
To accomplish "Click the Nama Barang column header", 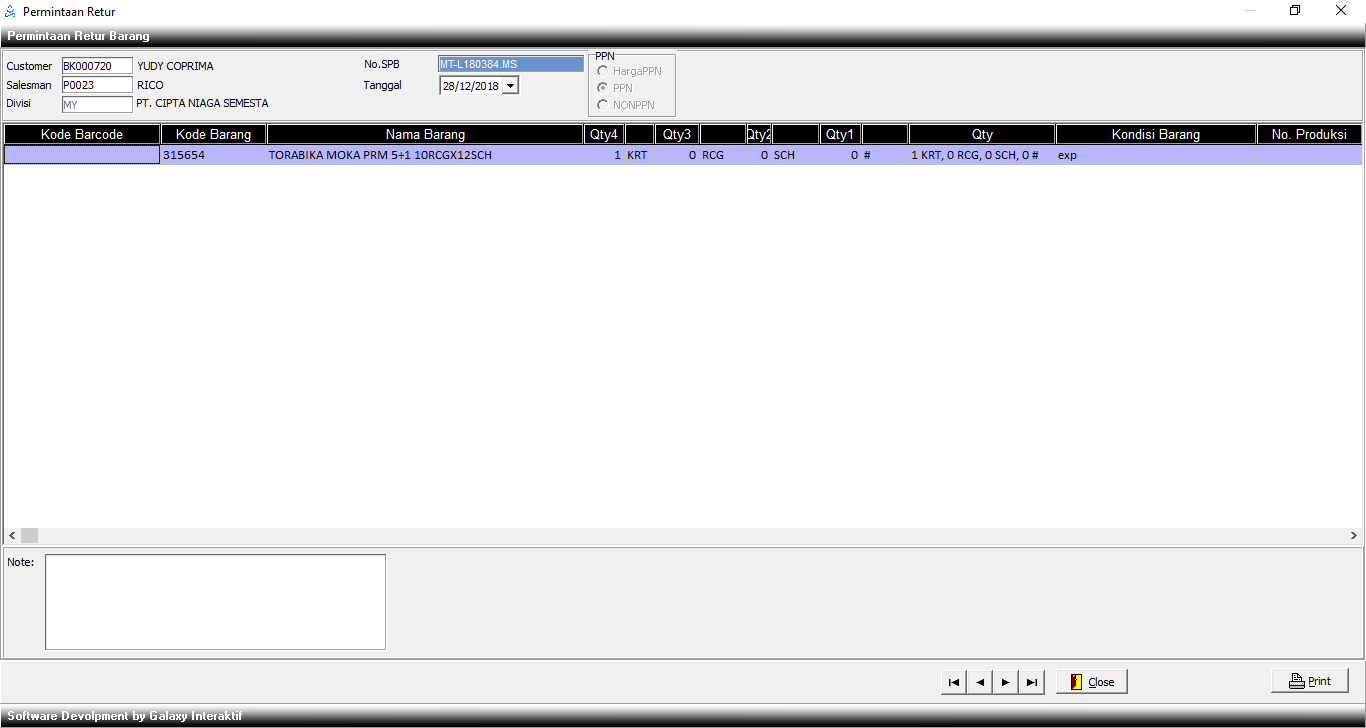I will tap(425, 134).
